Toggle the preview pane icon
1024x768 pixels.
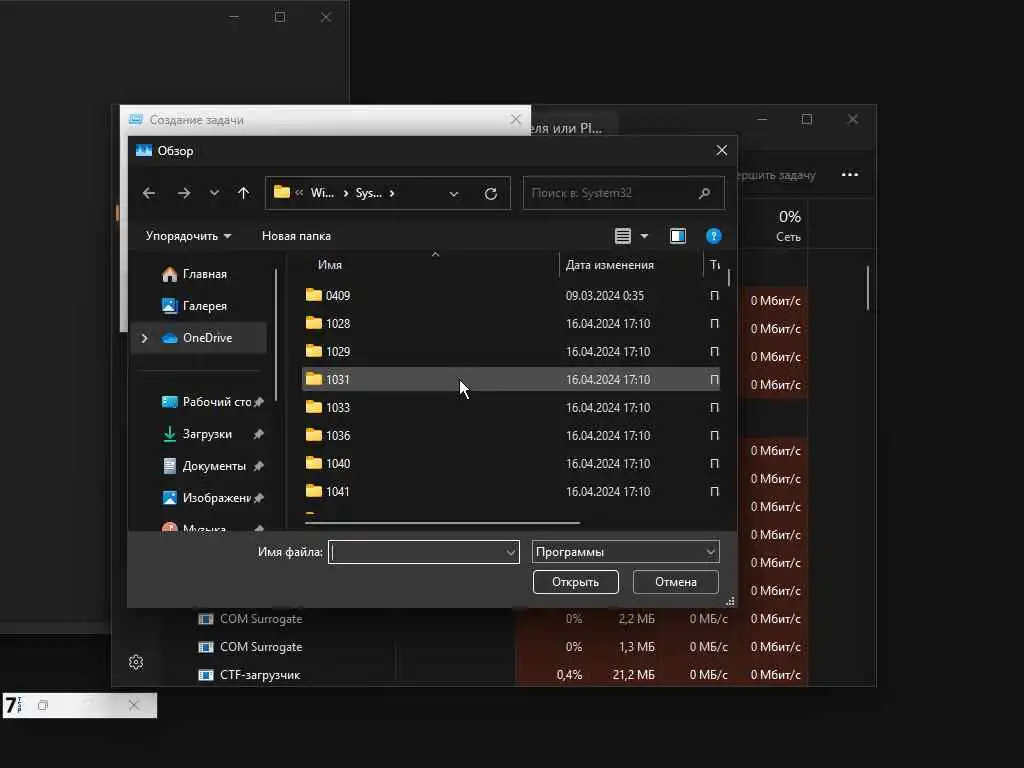[678, 236]
